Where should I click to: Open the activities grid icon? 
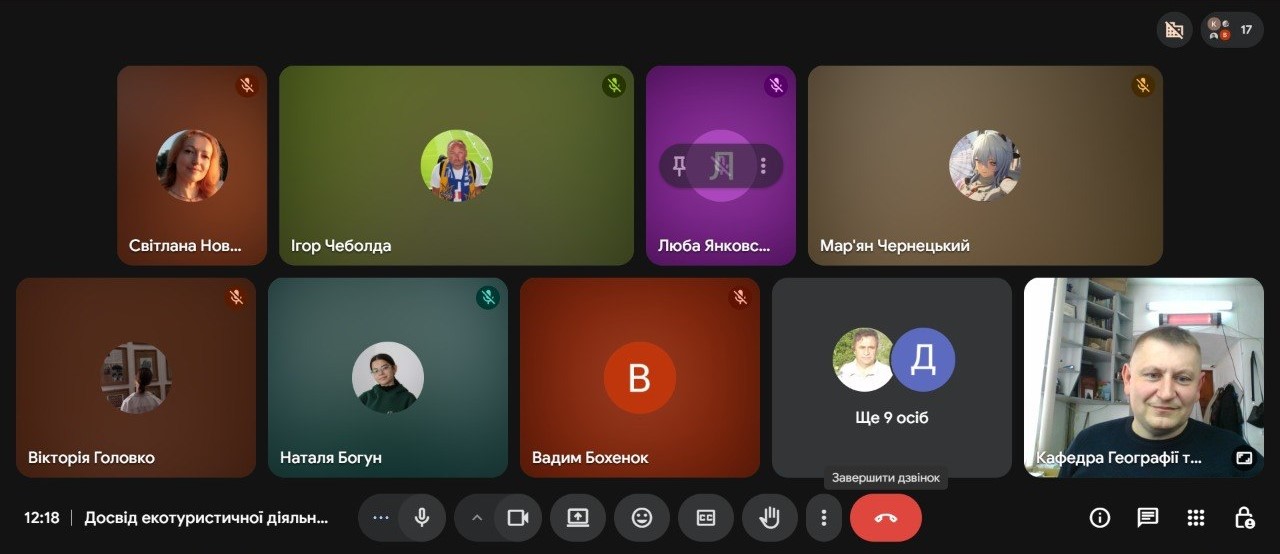tap(1196, 517)
